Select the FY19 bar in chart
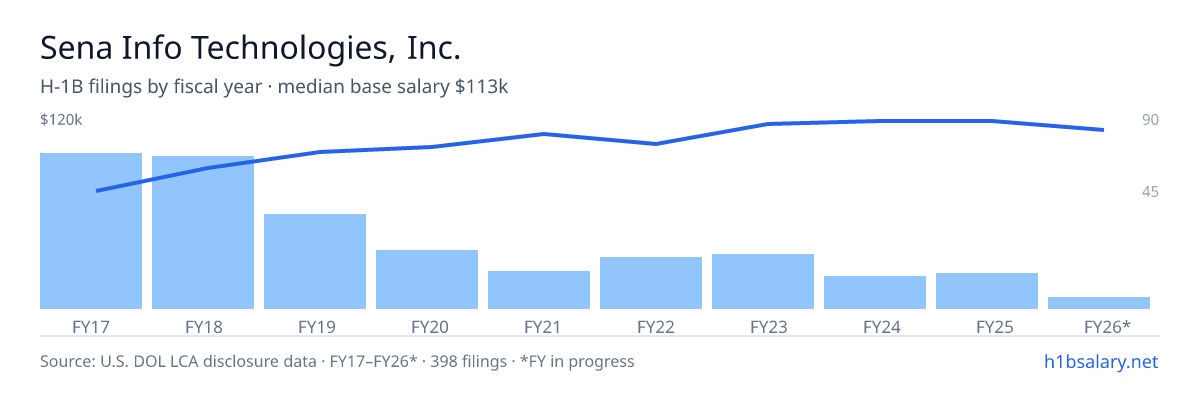Image resolution: width=1200 pixels, height=400 pixels. coord(315,261)
